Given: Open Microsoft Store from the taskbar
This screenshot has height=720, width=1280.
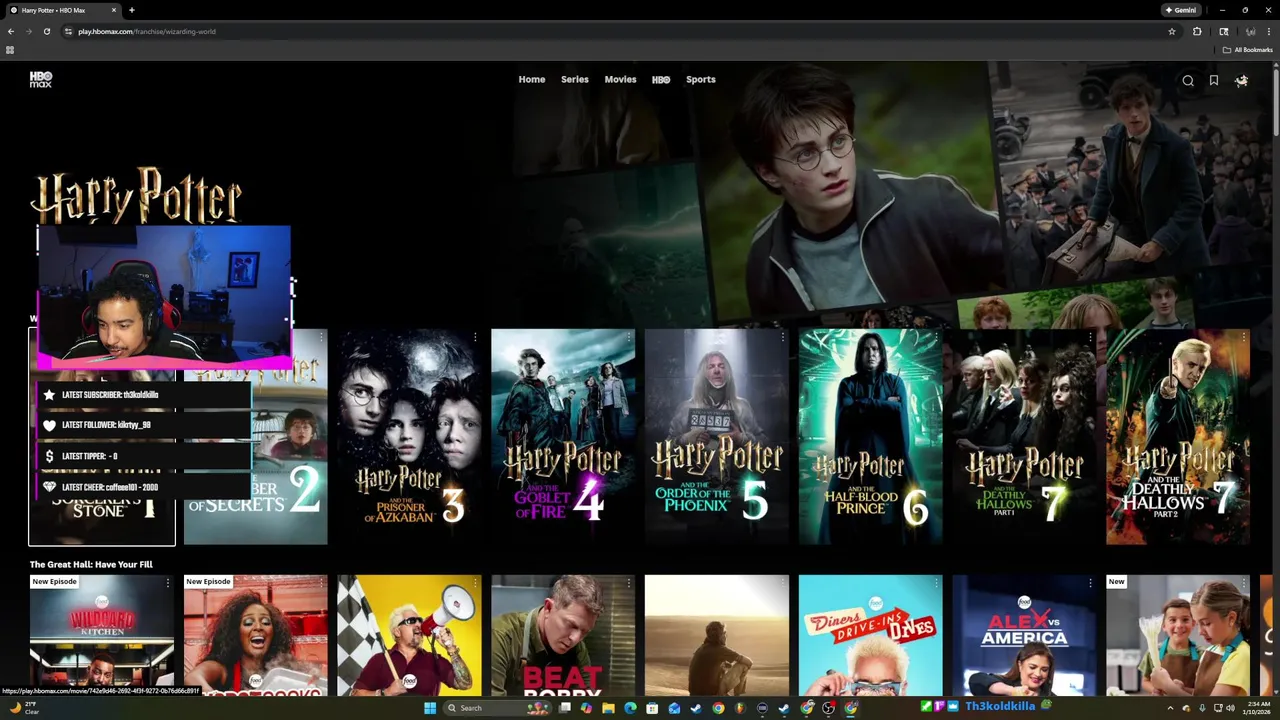Looking at the screenshot, I should click(652, 708).
